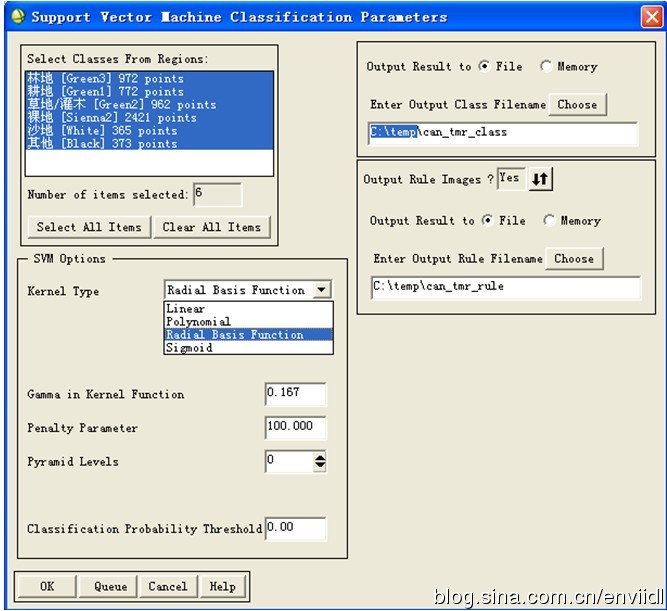667x611 pixels.
Task: Click Select All Items button
Action: pos(89,227)
